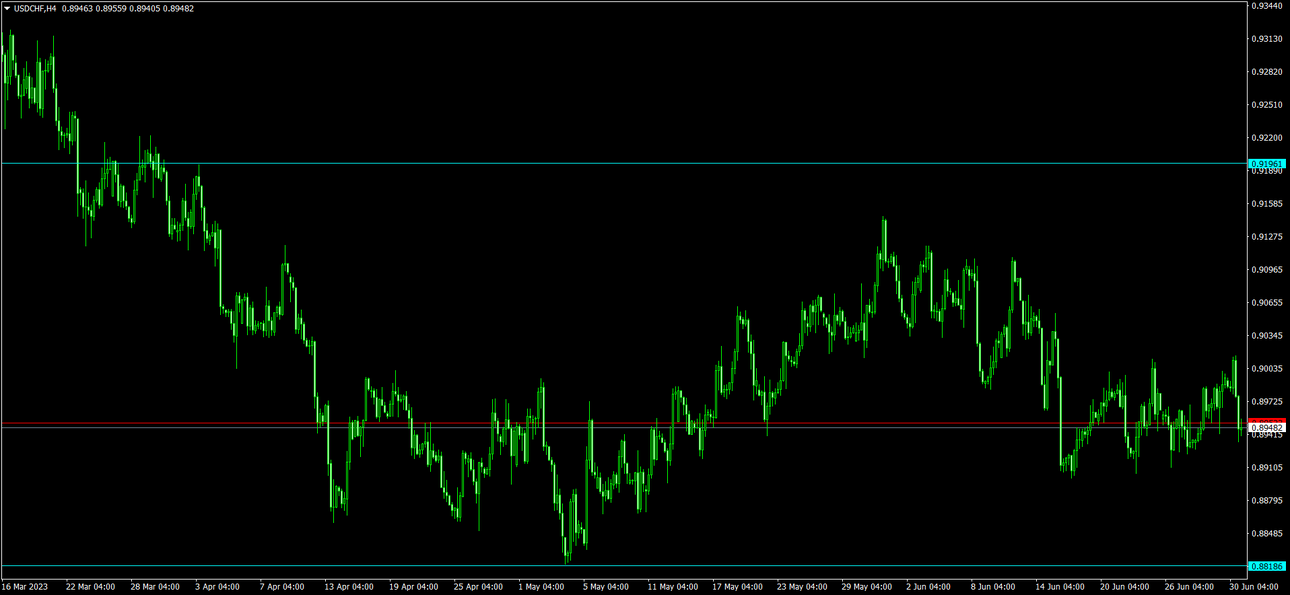
Task: Click the 1 May 04:00 time label
Action: (541, 587)
